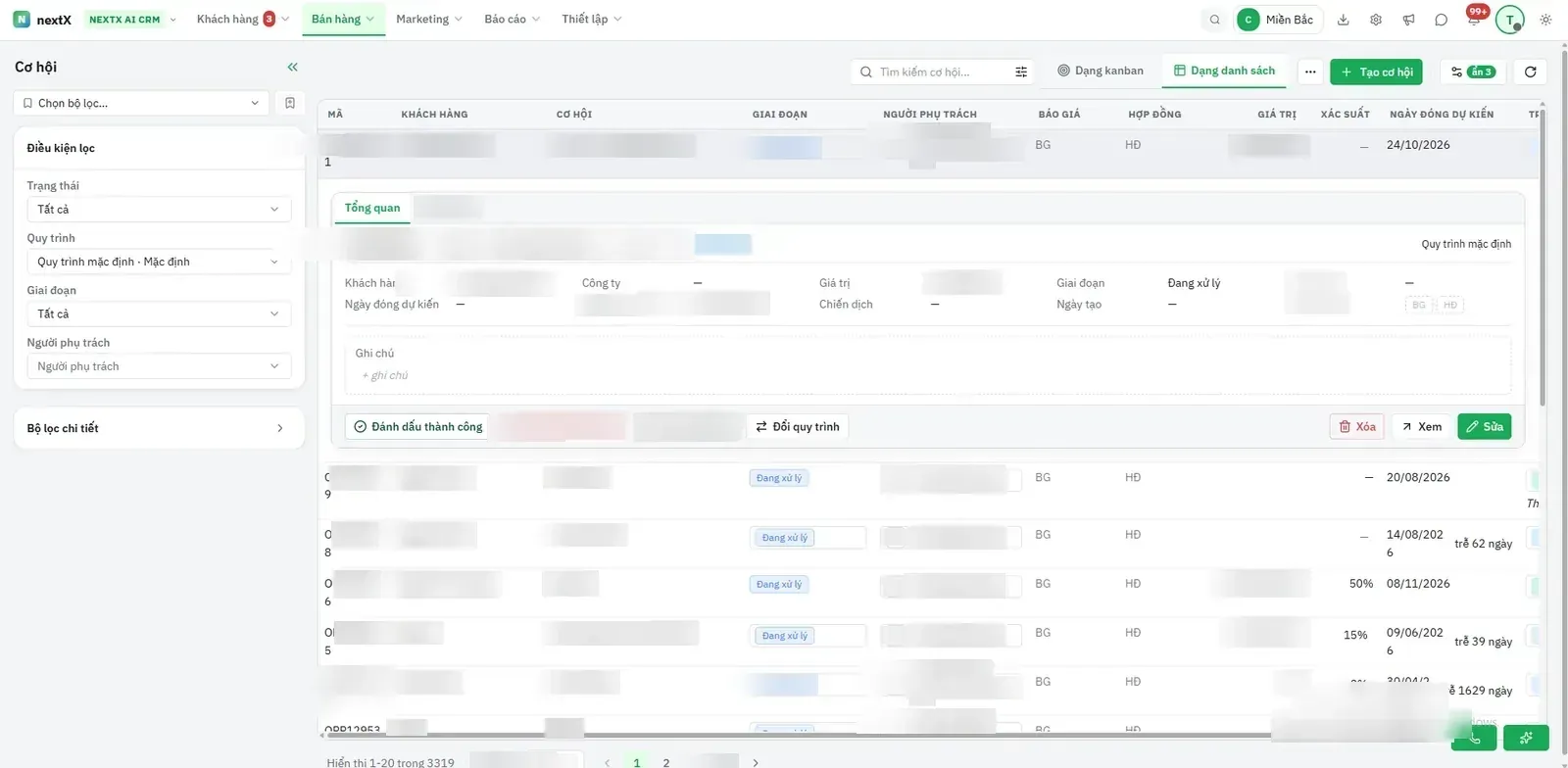Open the Thiết lập menu

coord(591,19)
